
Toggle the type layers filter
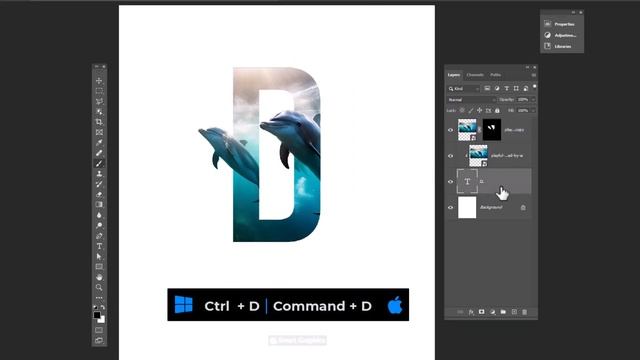tap(507, 89)
